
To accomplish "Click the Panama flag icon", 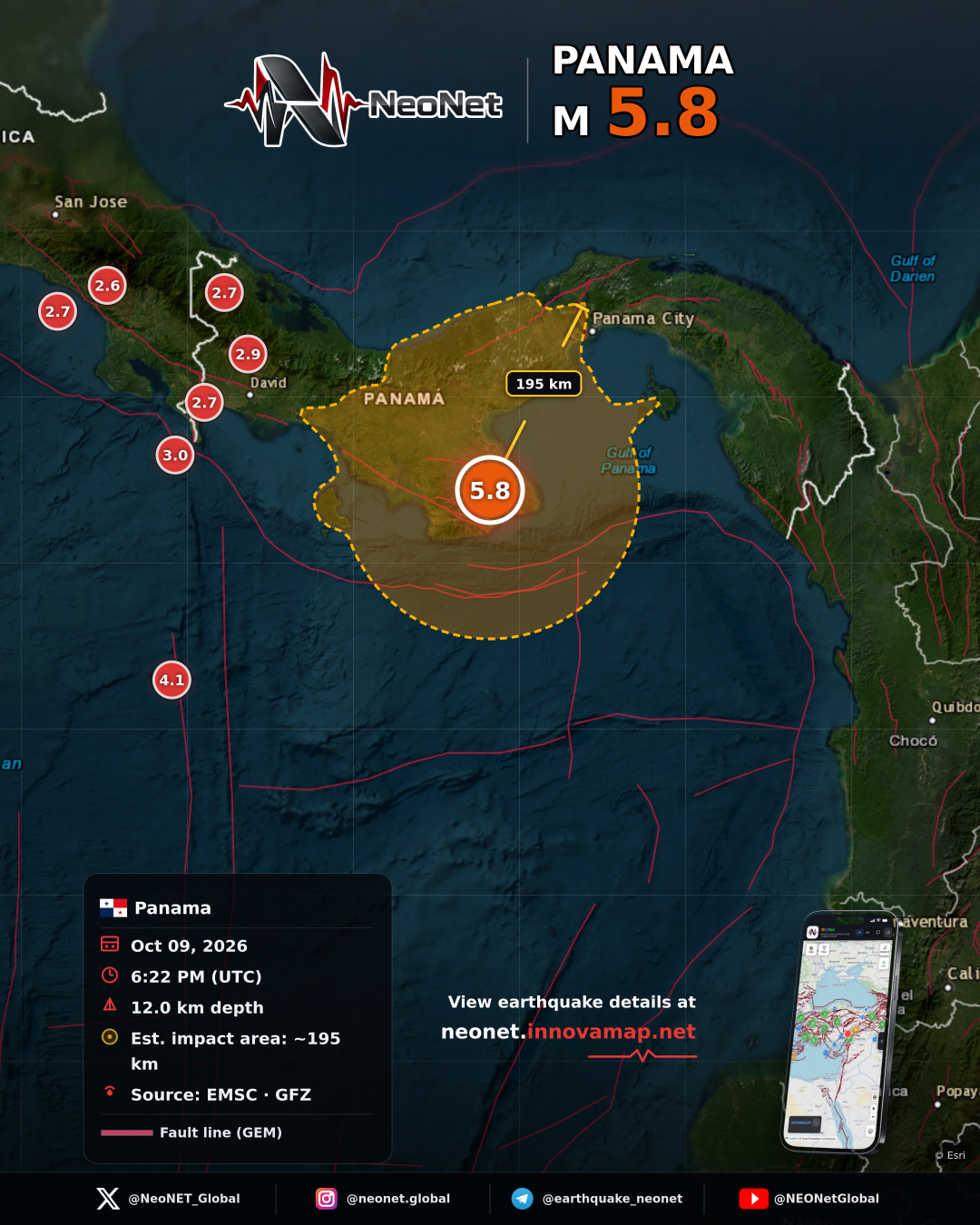I will pos(113,907).
